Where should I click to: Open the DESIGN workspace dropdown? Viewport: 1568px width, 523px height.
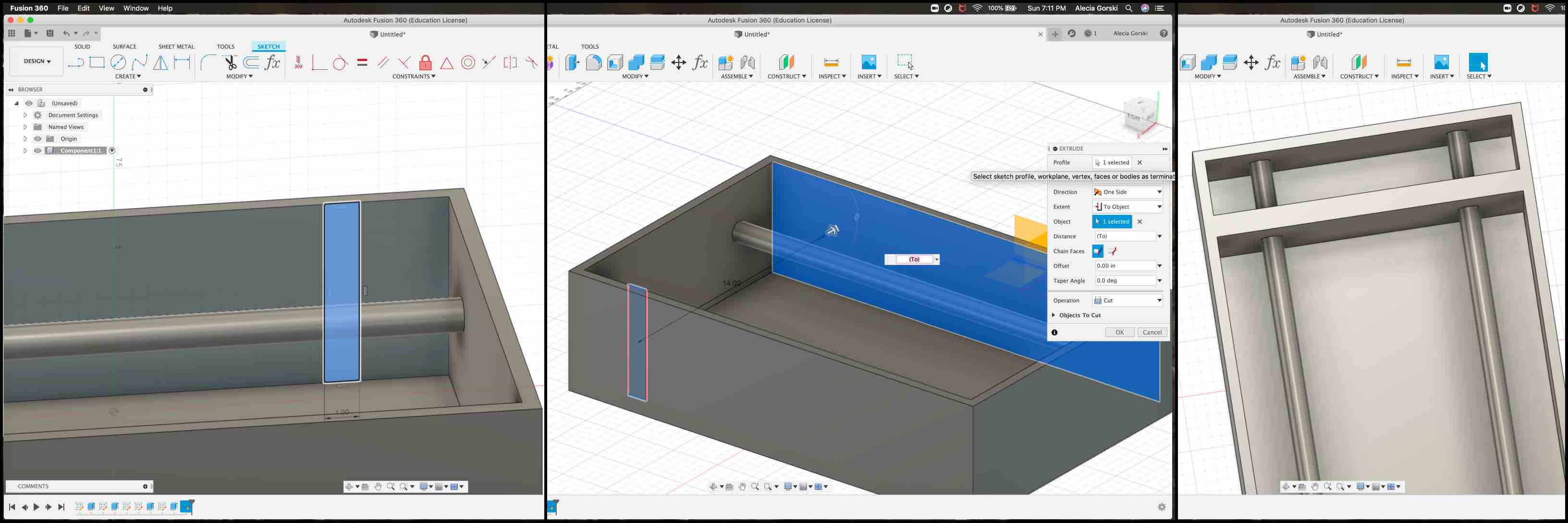coord(37,62)
